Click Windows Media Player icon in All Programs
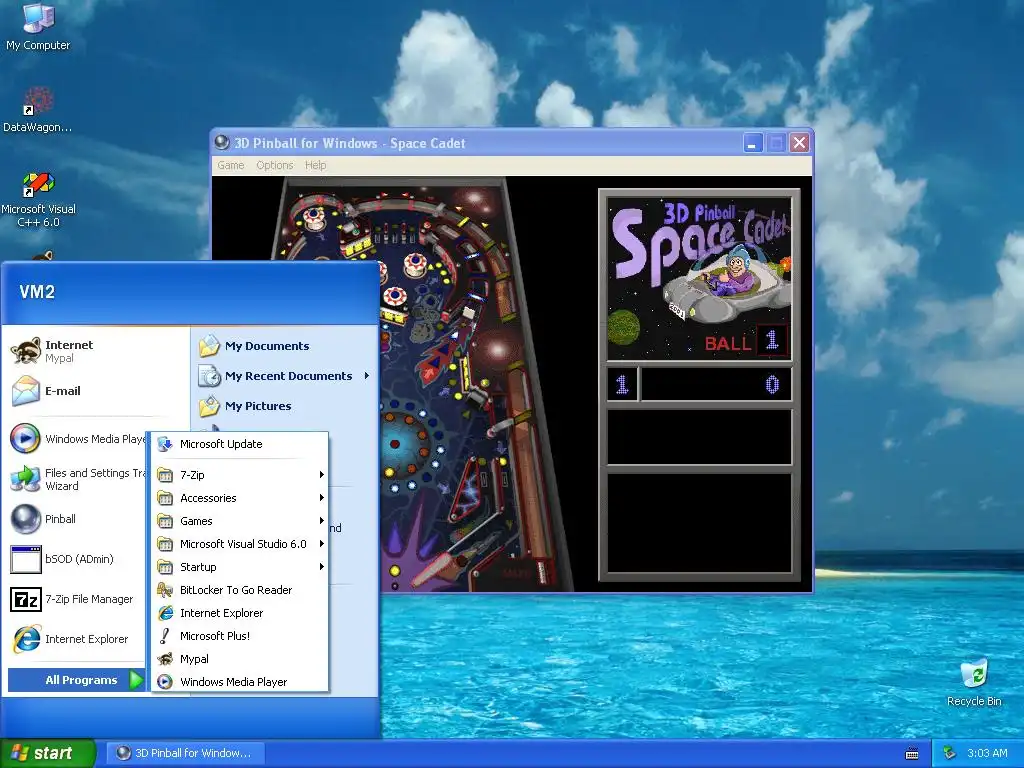Viewport: 1024px width, 768px height. click(165, 682)
